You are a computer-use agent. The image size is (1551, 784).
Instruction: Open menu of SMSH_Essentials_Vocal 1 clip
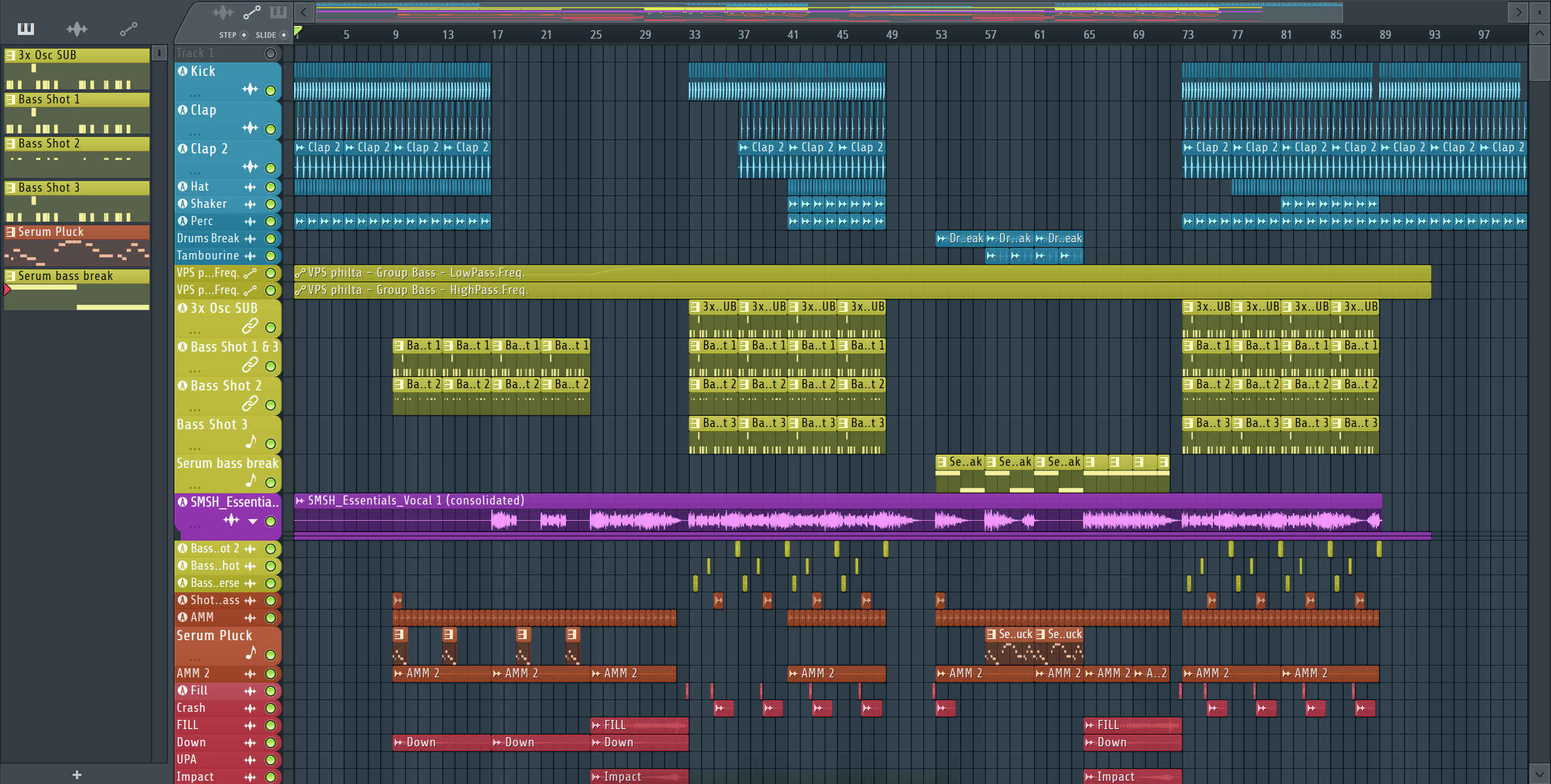(x=300, y=500)
